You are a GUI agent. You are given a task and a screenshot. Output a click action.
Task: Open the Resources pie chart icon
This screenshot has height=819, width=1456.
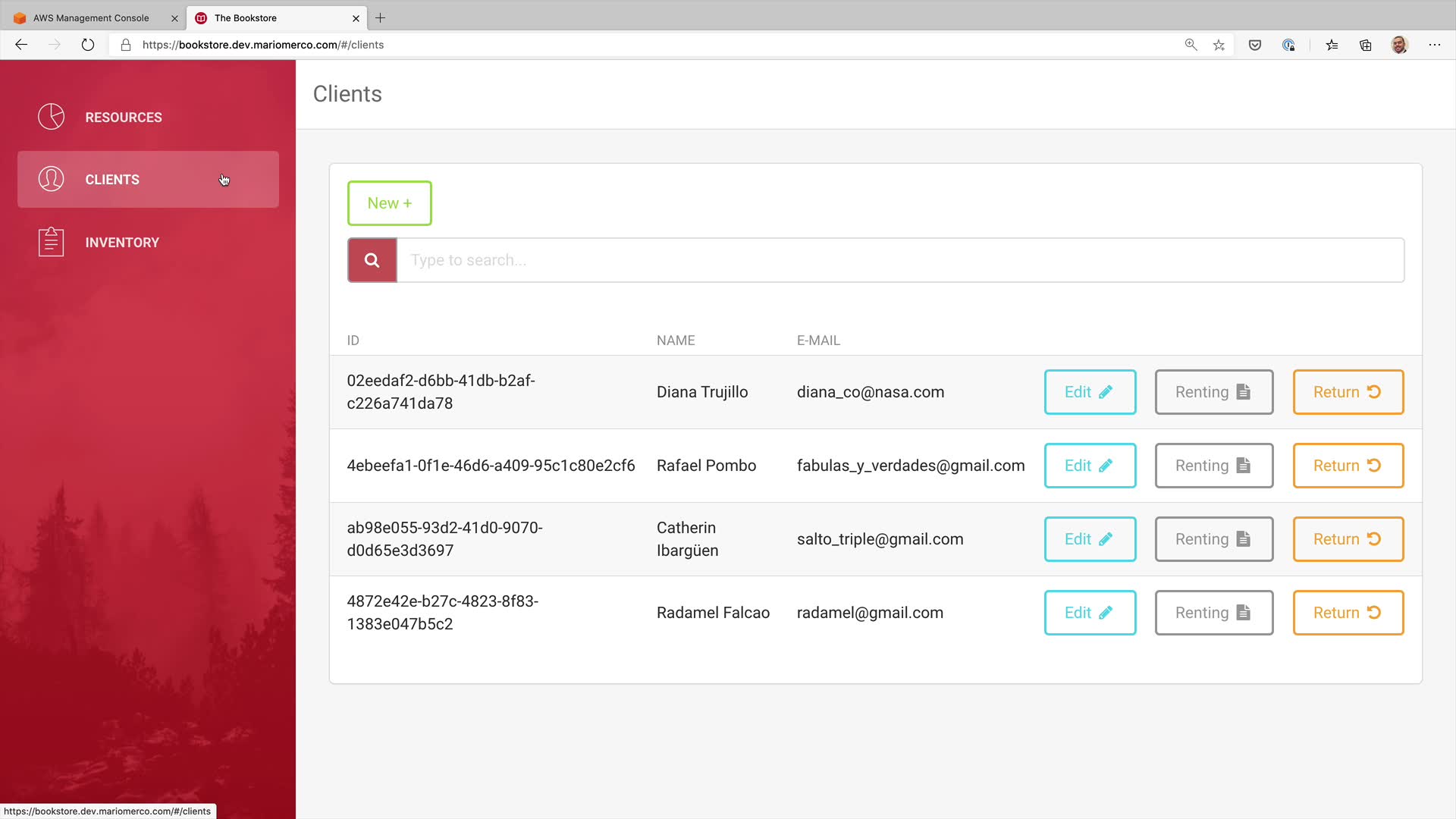52,117
